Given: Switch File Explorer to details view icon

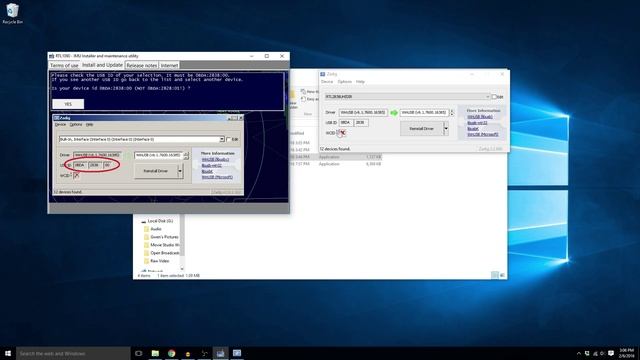Looking at the screenshot, I should pyautogui.click(x=495, y=275).
